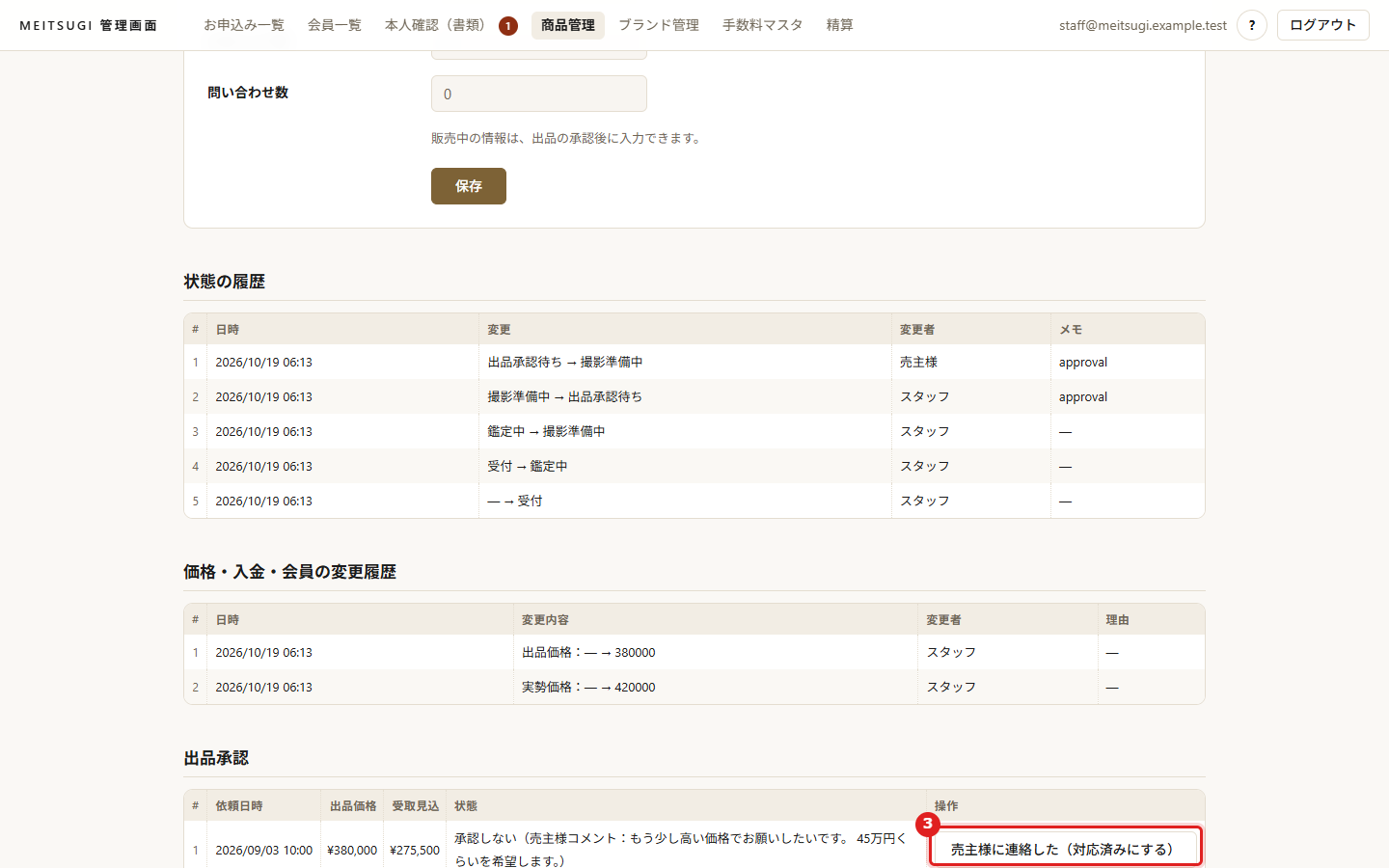Screen dimensions: 1389x868
Task: Mark seller as contacted button
Action: [1066, 849]
